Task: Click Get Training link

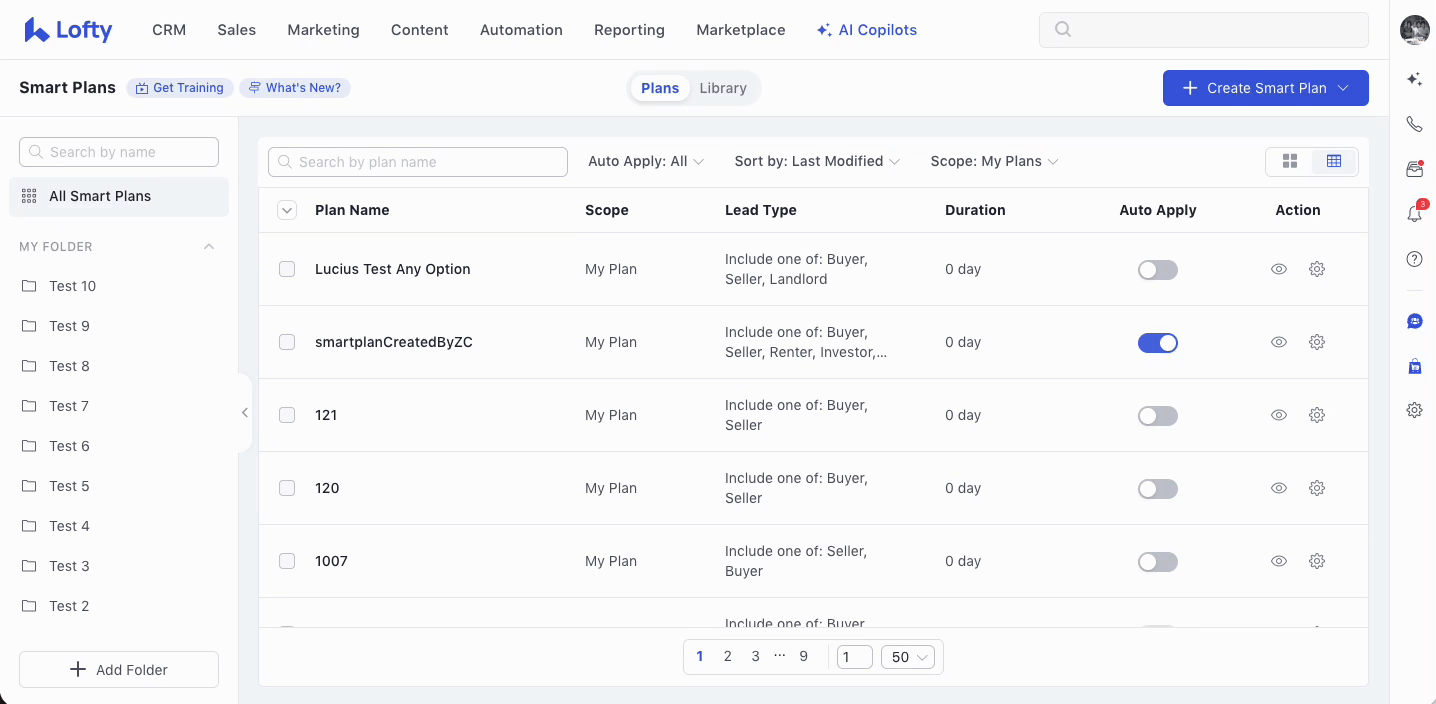Action: [180, 88]
